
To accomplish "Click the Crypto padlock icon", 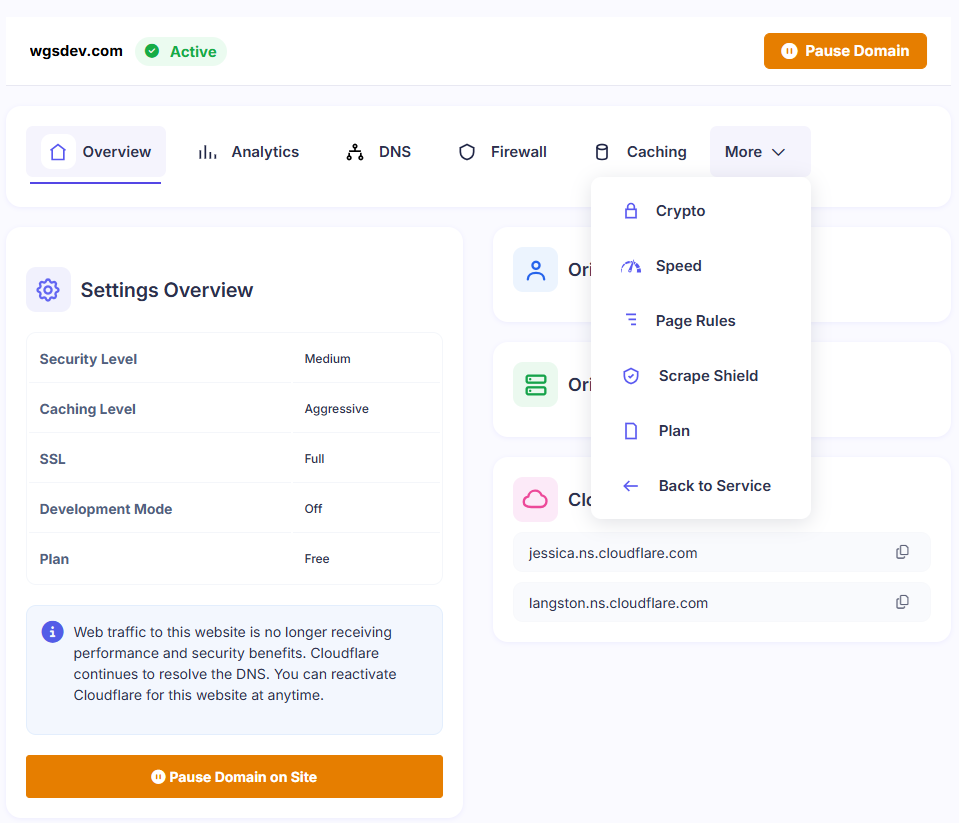I will tap(631, 211).
